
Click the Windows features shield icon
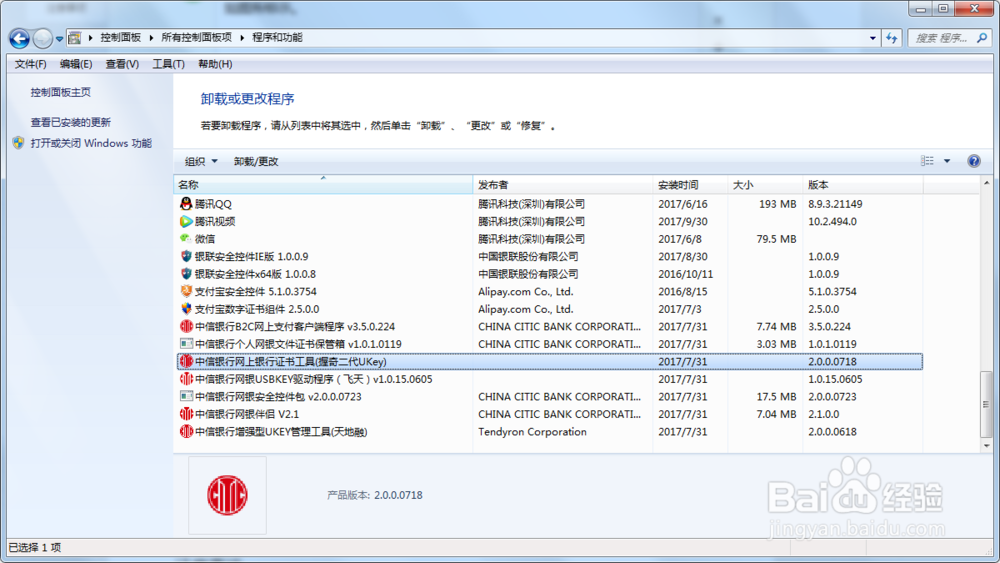point(18,143)
